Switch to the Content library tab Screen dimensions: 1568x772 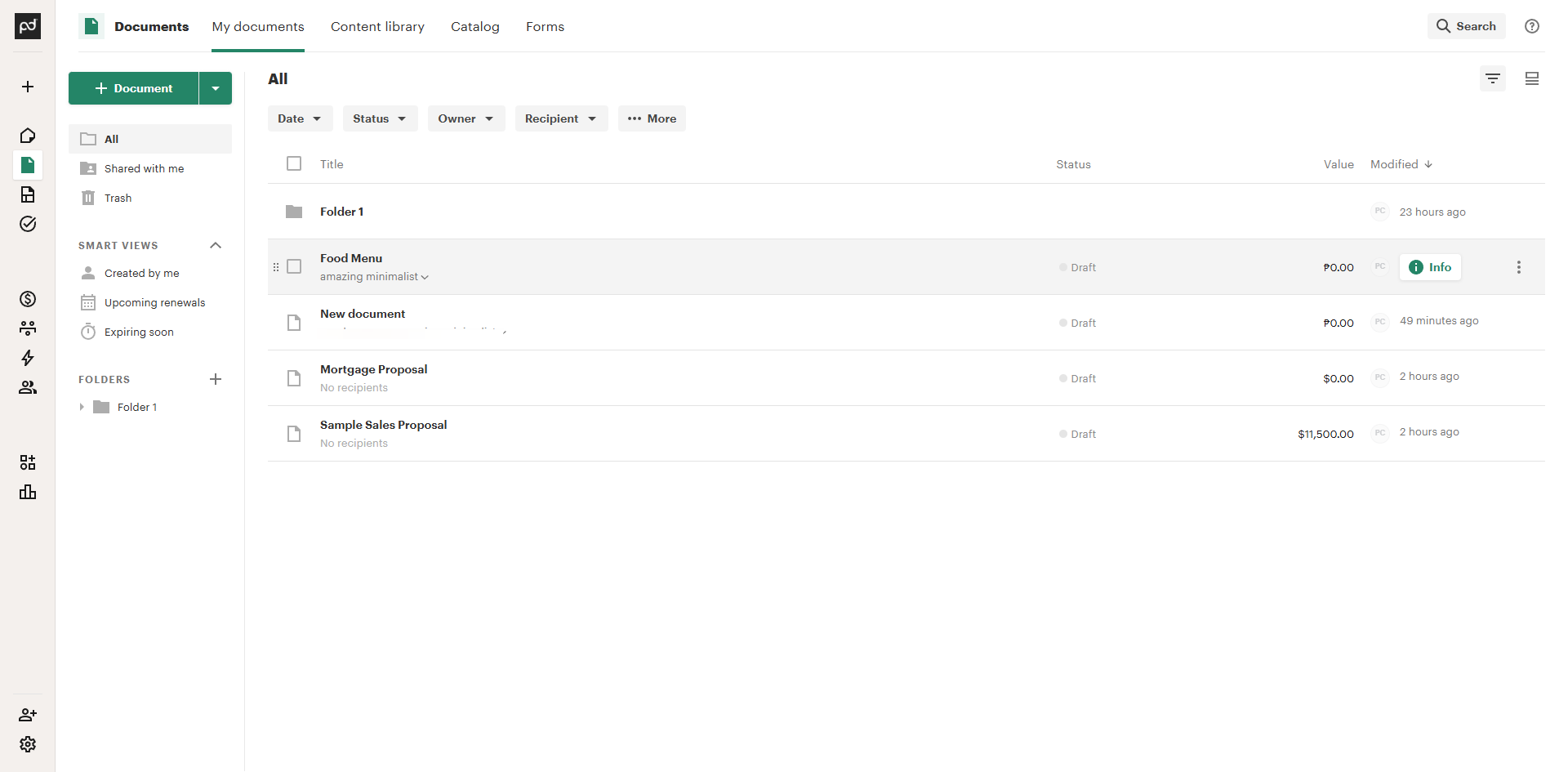pyautogui.click(x=377, y=26)
